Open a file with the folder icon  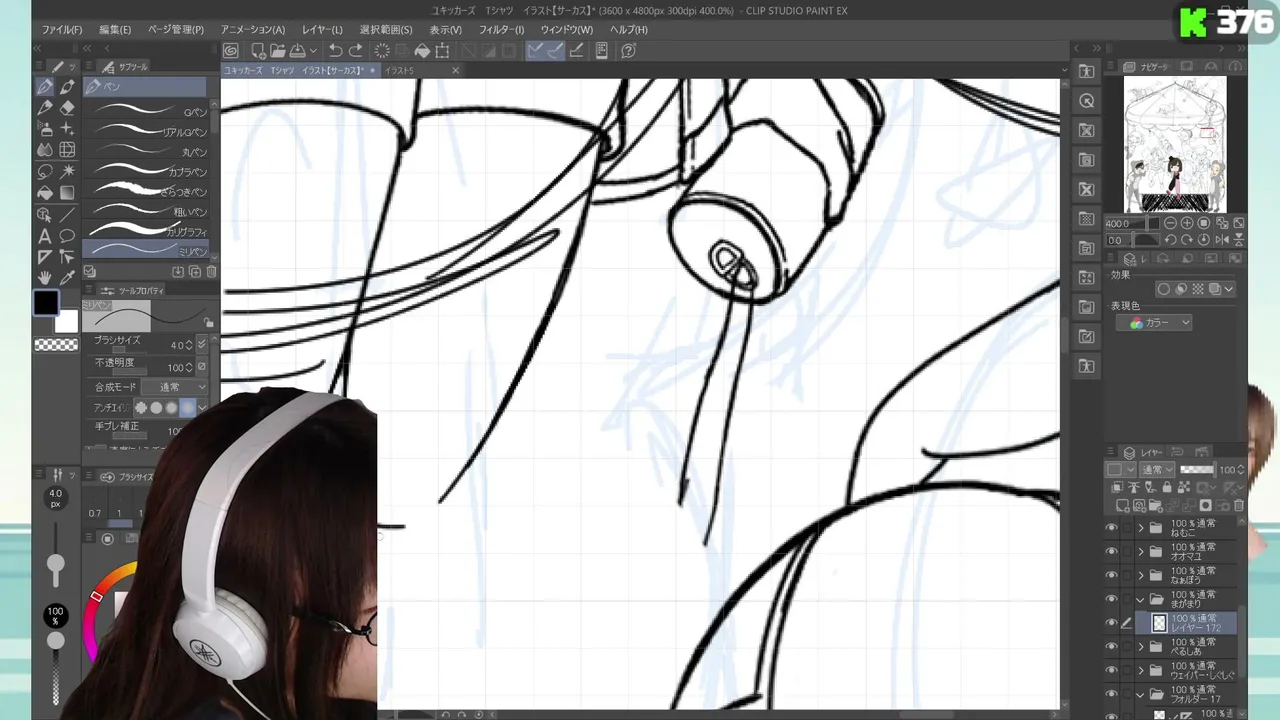(277, 51)
